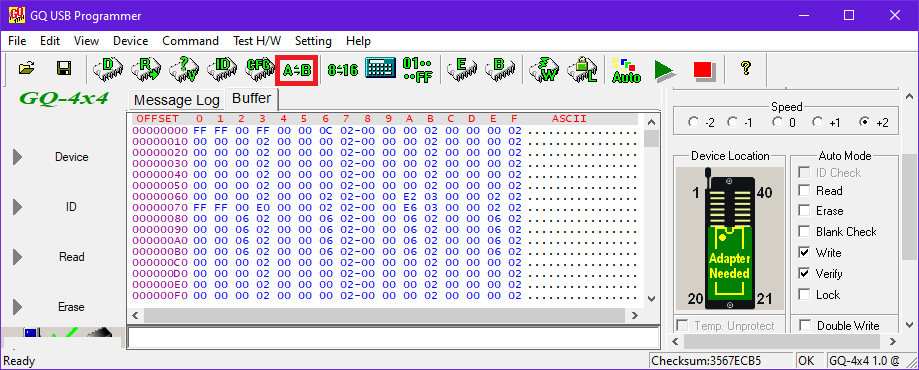
Task: Switch to the Message Log tab
Action: [x=176, y=100]
